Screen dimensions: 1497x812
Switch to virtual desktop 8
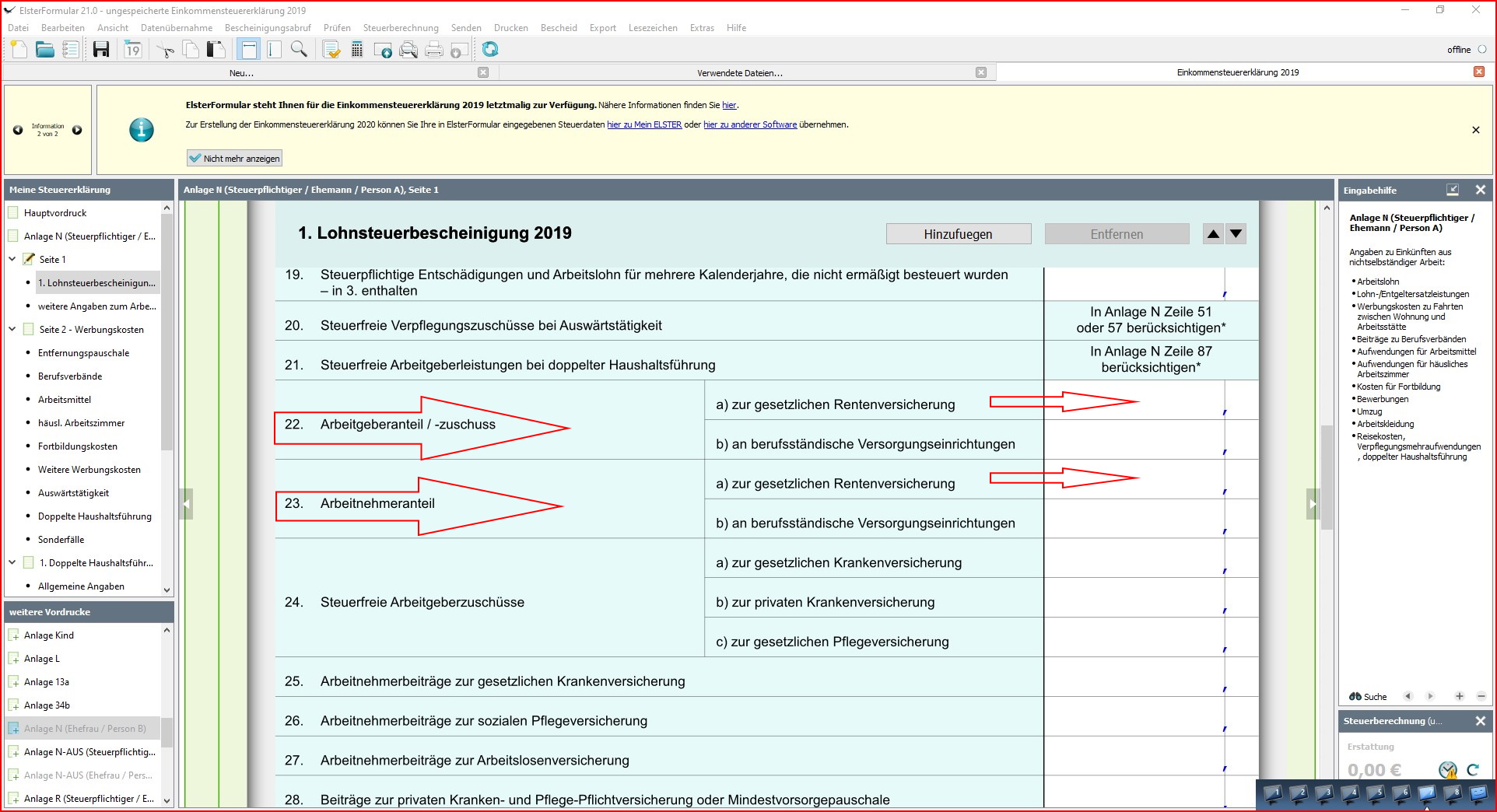(x=1452, y=794)
